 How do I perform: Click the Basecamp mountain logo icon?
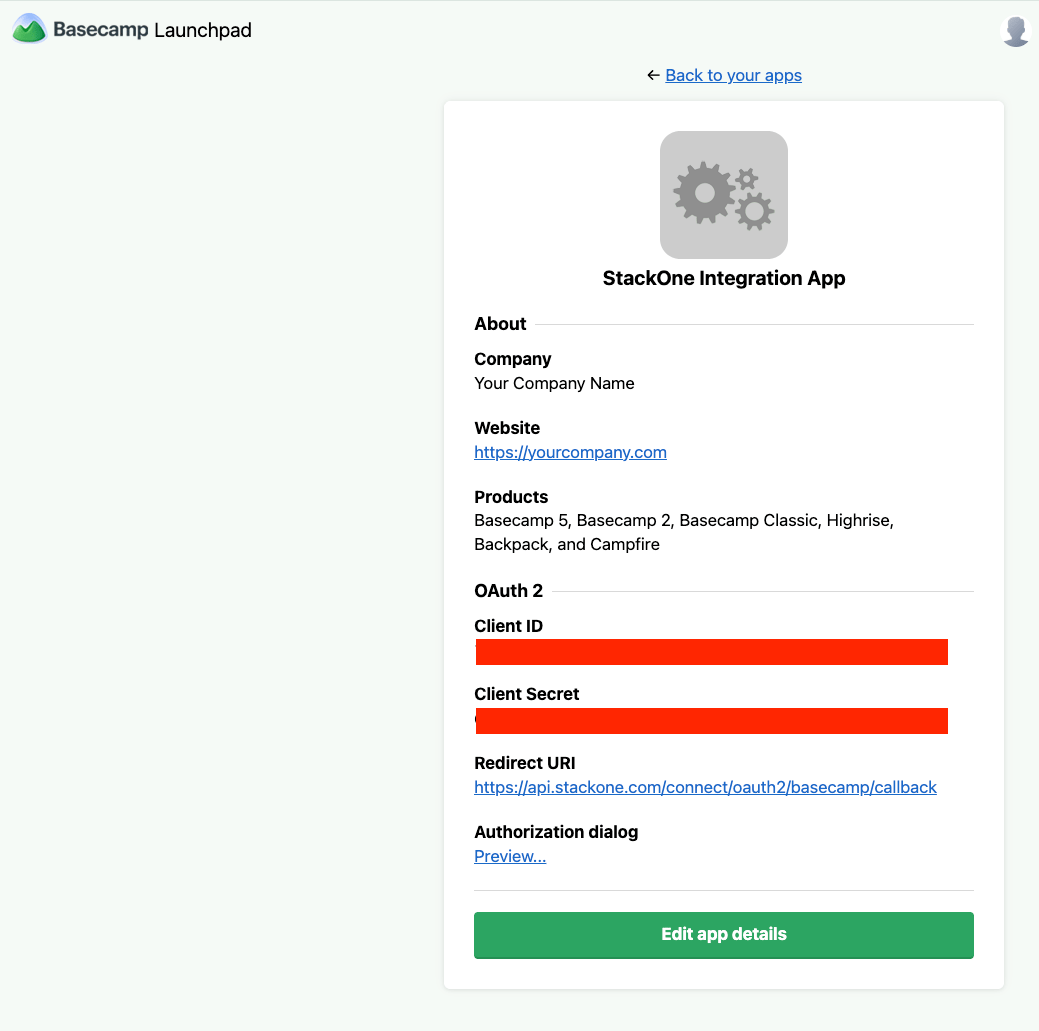pyautogui.click(x=29, y=29)
